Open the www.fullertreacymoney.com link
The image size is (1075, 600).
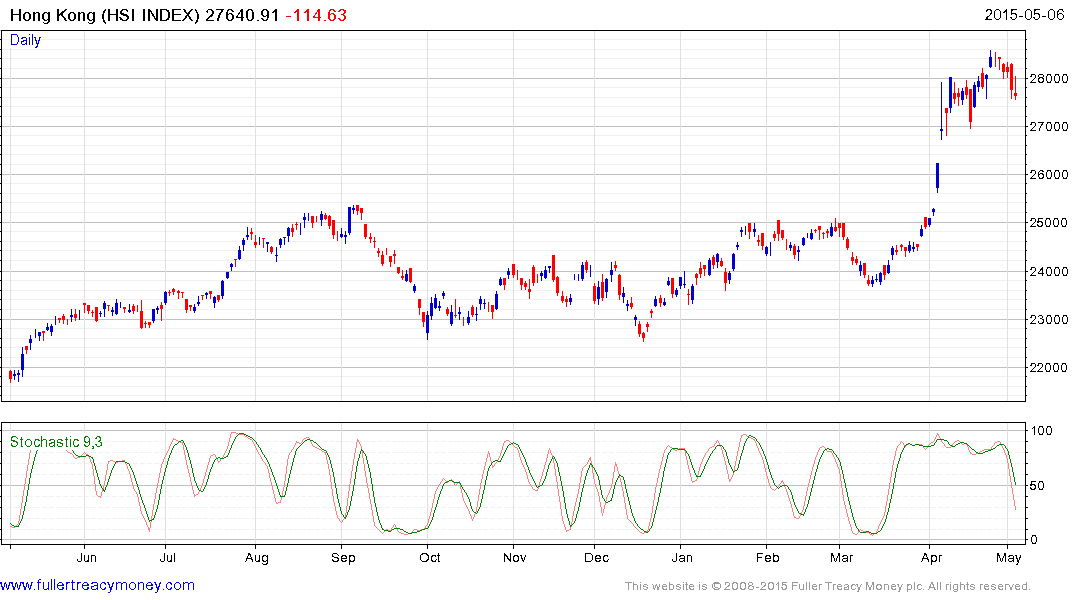pos(97,585)
